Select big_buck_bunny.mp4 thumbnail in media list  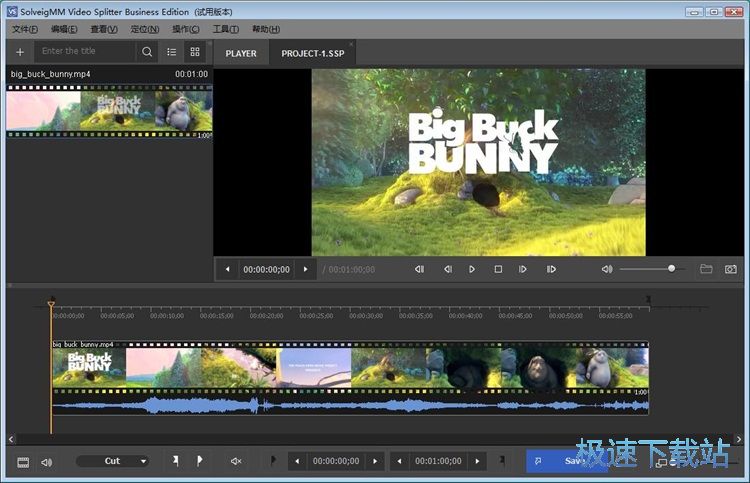[108, 110]
